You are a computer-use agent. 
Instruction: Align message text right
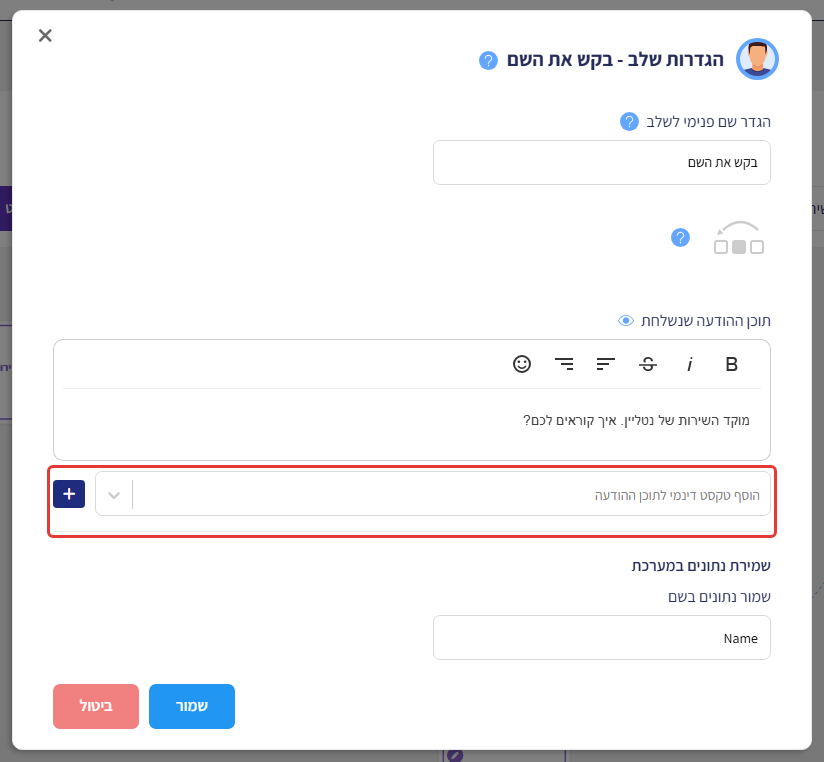(x=564, y=364)
